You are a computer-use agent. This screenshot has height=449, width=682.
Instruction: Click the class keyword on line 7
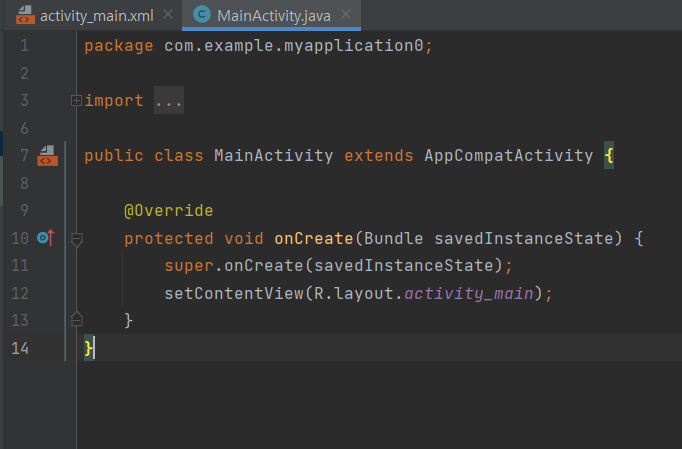179,156
